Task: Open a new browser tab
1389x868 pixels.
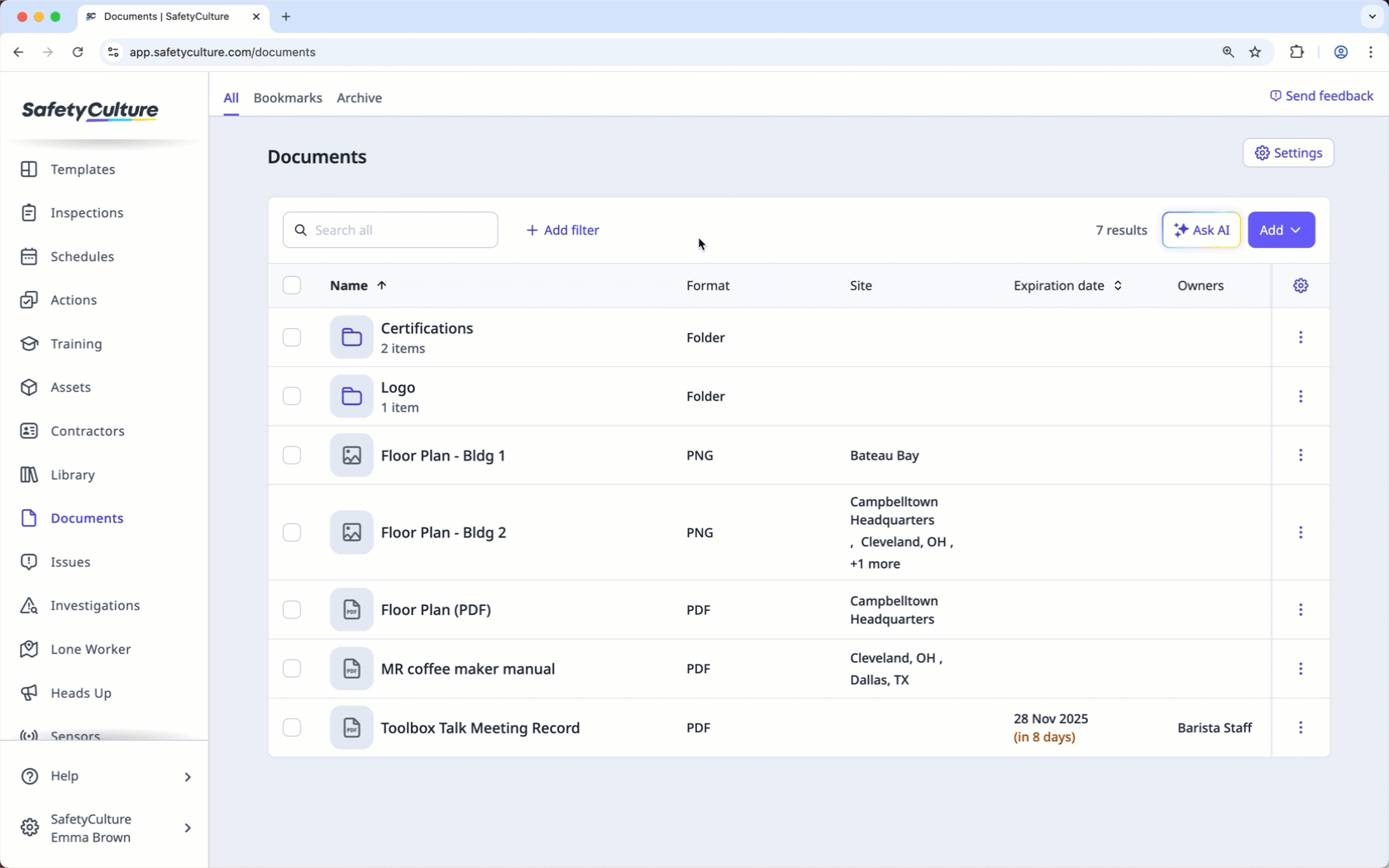Action: pos(286,17)
